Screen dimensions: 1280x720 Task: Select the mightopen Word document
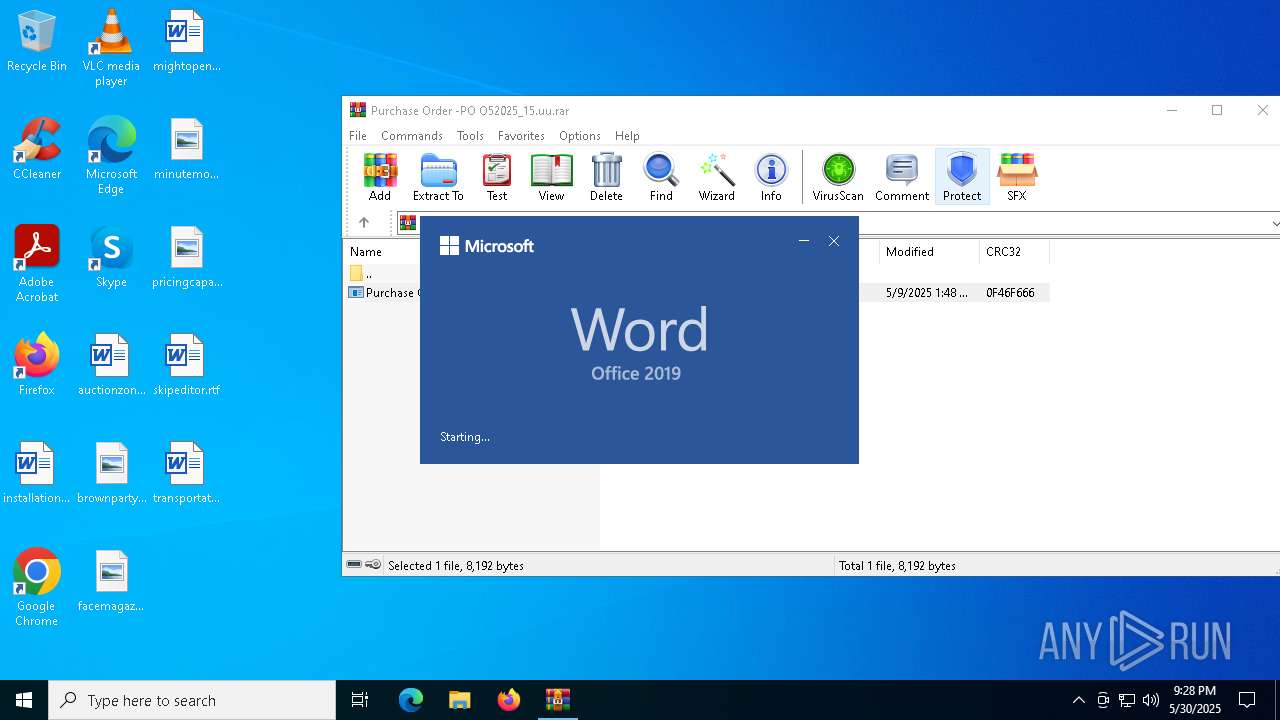click(186, 42)
